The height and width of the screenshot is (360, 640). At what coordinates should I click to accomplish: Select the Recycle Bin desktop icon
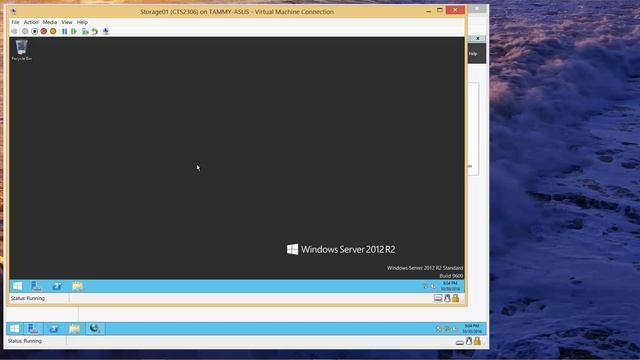pyautogui.click(x=22, y=50)
